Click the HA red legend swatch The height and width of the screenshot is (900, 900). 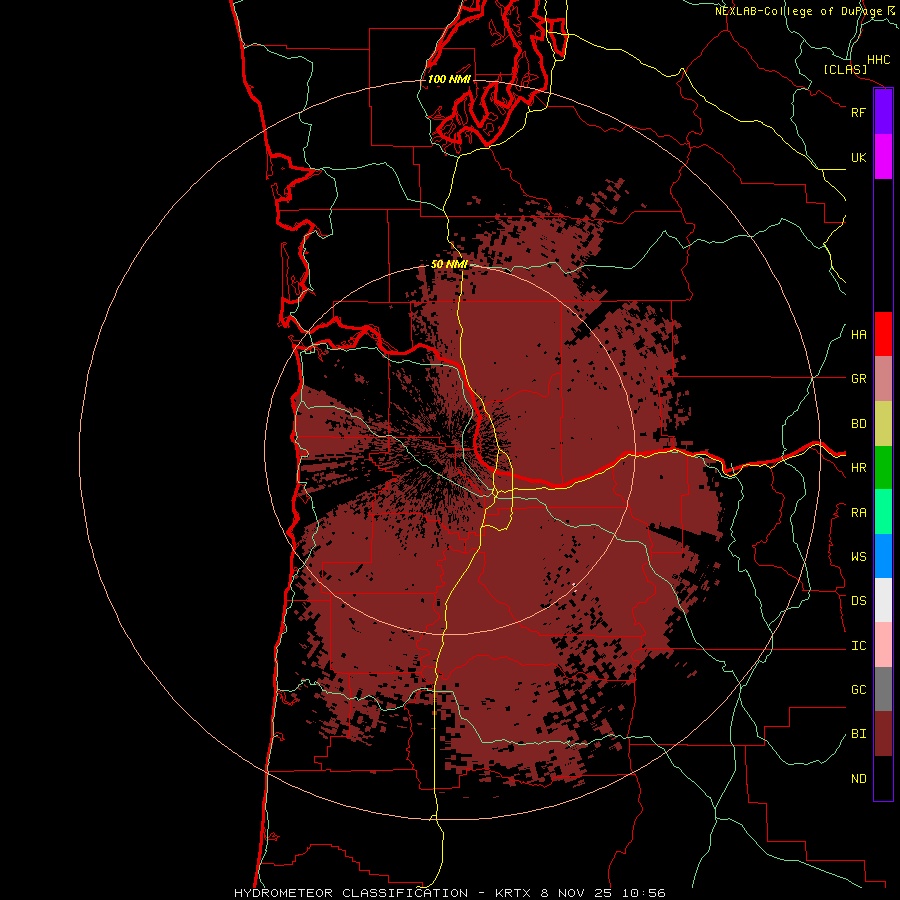tap(883, 334)
